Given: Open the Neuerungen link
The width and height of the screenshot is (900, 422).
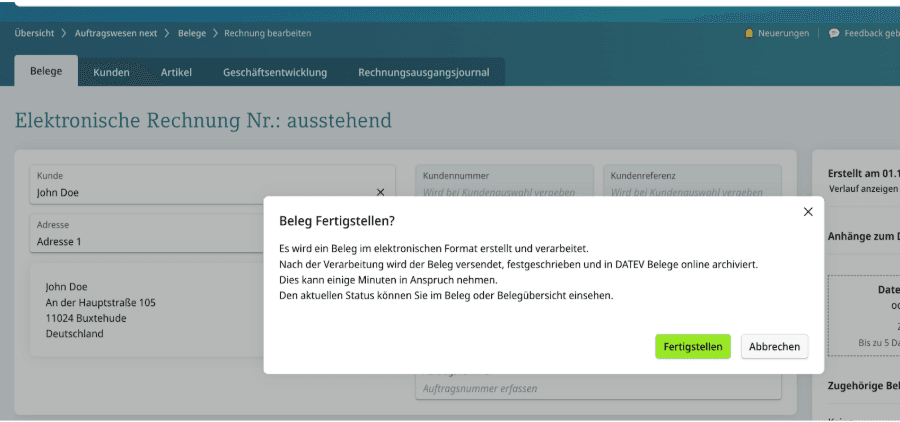Looking at the screenshot, I should coord(783,33).
